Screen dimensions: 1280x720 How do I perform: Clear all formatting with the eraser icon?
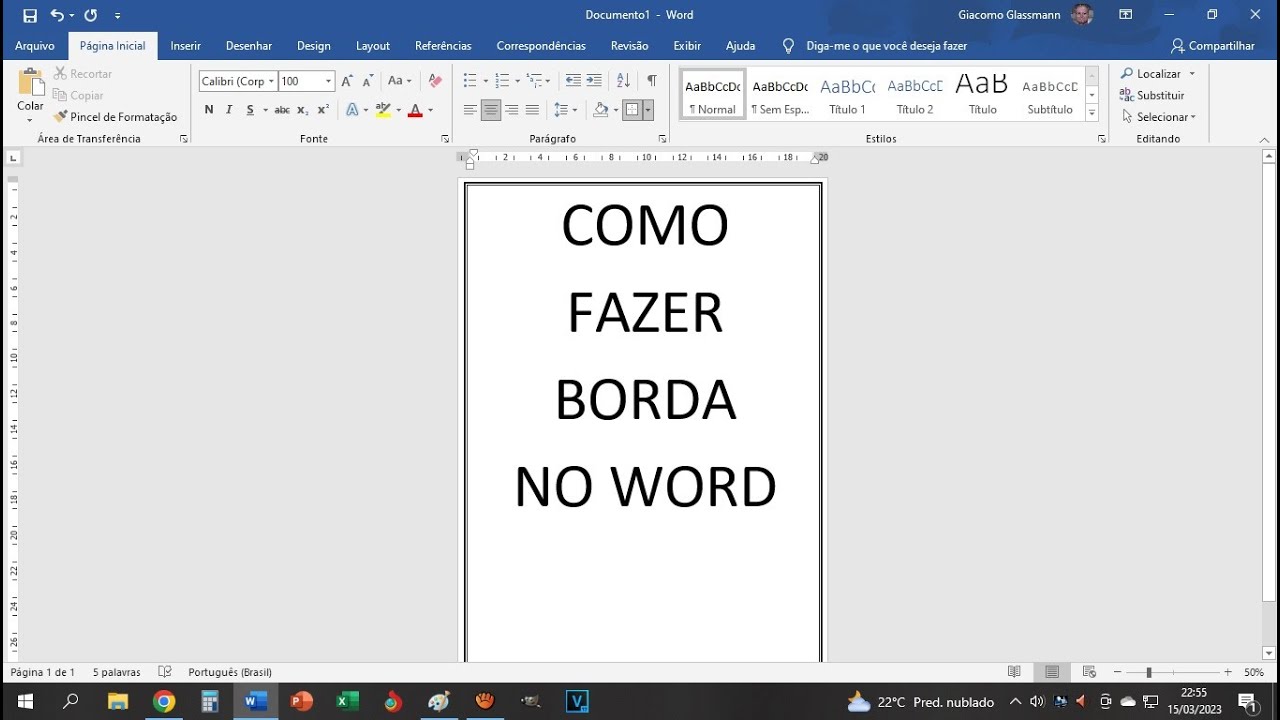pos(434,81)
